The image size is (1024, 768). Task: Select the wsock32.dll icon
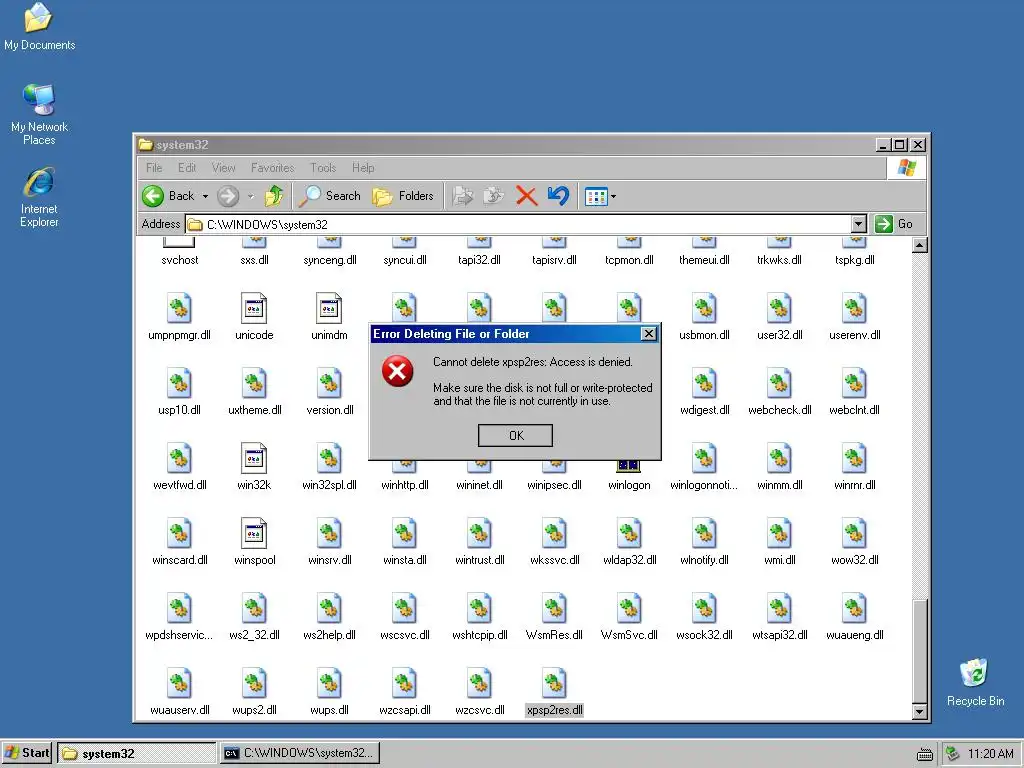pyautogui.click(x=704, y=609)
